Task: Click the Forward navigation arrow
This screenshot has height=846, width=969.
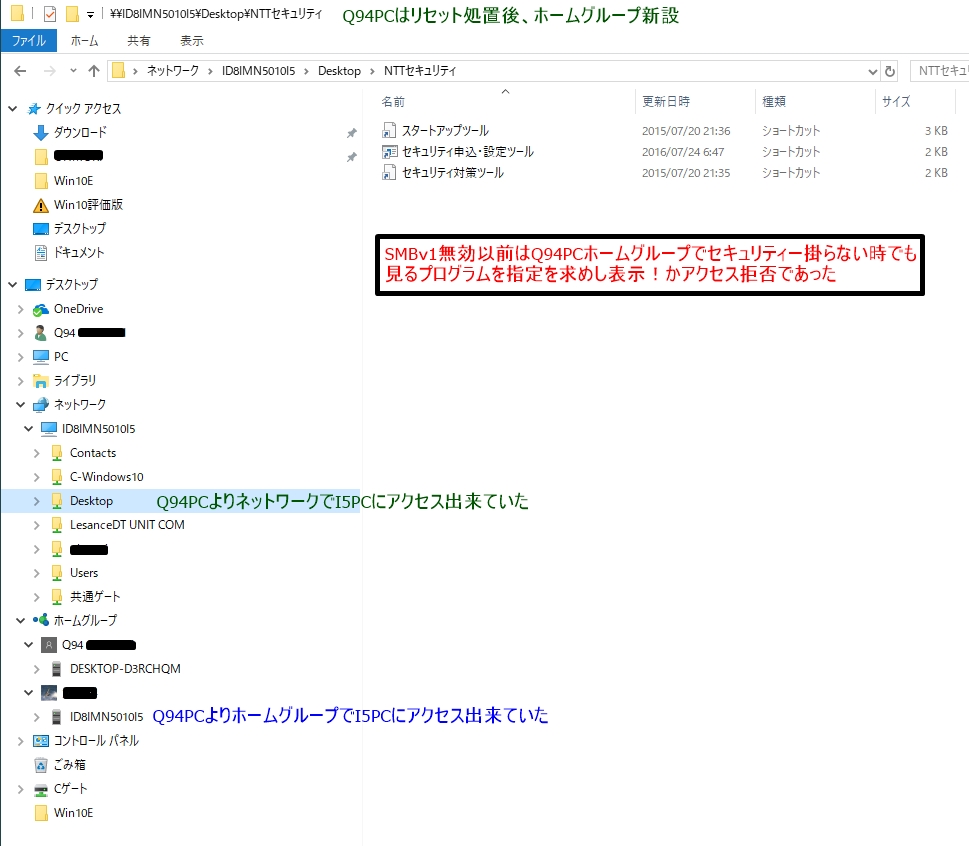Action: 49,71
